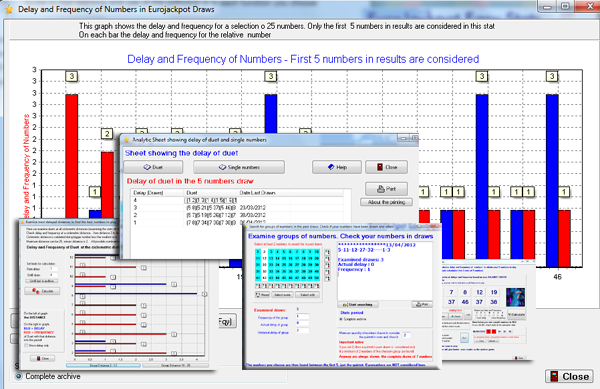The width and height of the screenshot is (600, 389).
Task: Open the Single numbers sheet view
Action: pyautogui.click(x=239, y=167)
